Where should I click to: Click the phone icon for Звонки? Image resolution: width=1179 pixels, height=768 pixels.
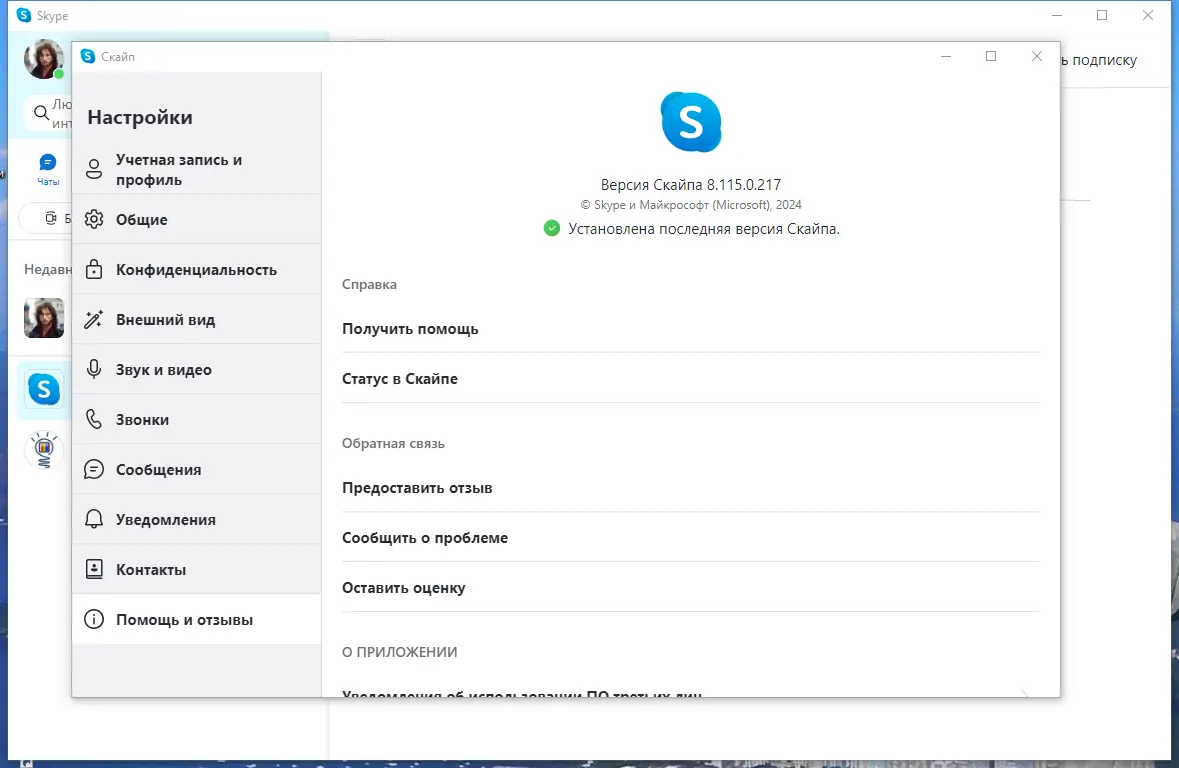pos(94,419)
